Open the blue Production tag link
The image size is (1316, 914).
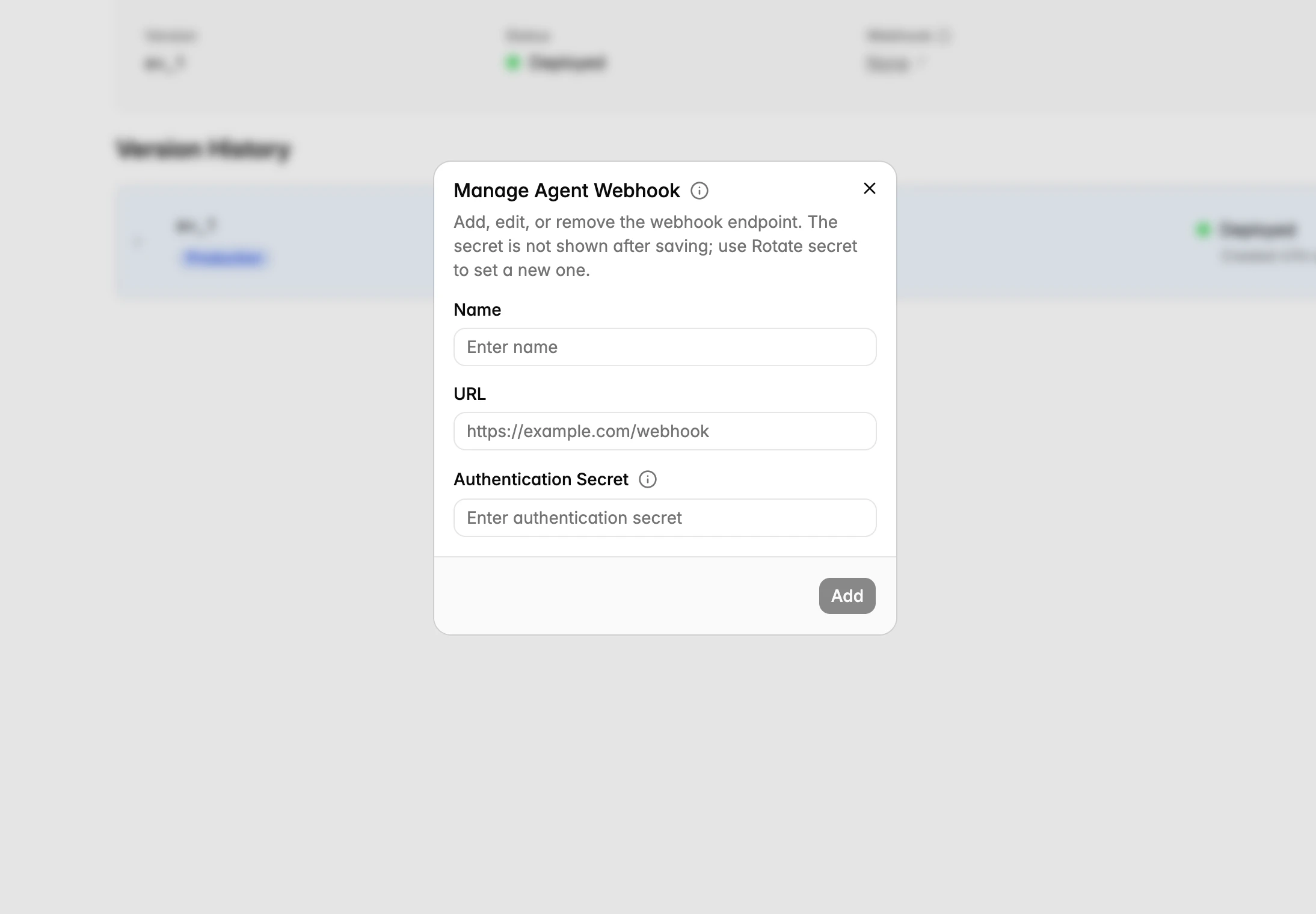(223, 257)
